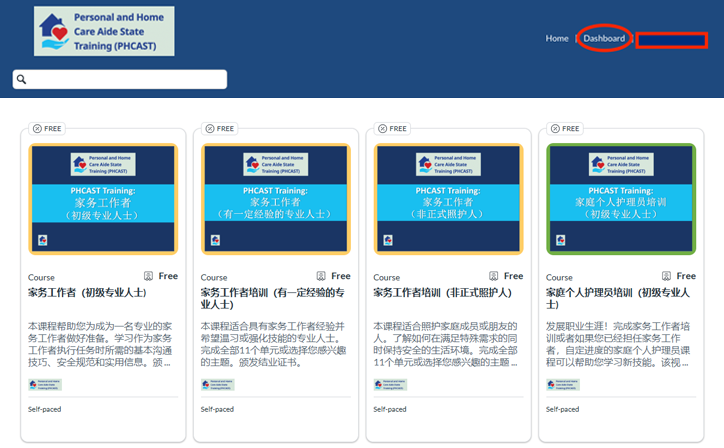Screen dimensions: 724x448
Task: Open course title 家务工作者（初级专业人士）
Action: pyautogui.click(x=88, y=293)
